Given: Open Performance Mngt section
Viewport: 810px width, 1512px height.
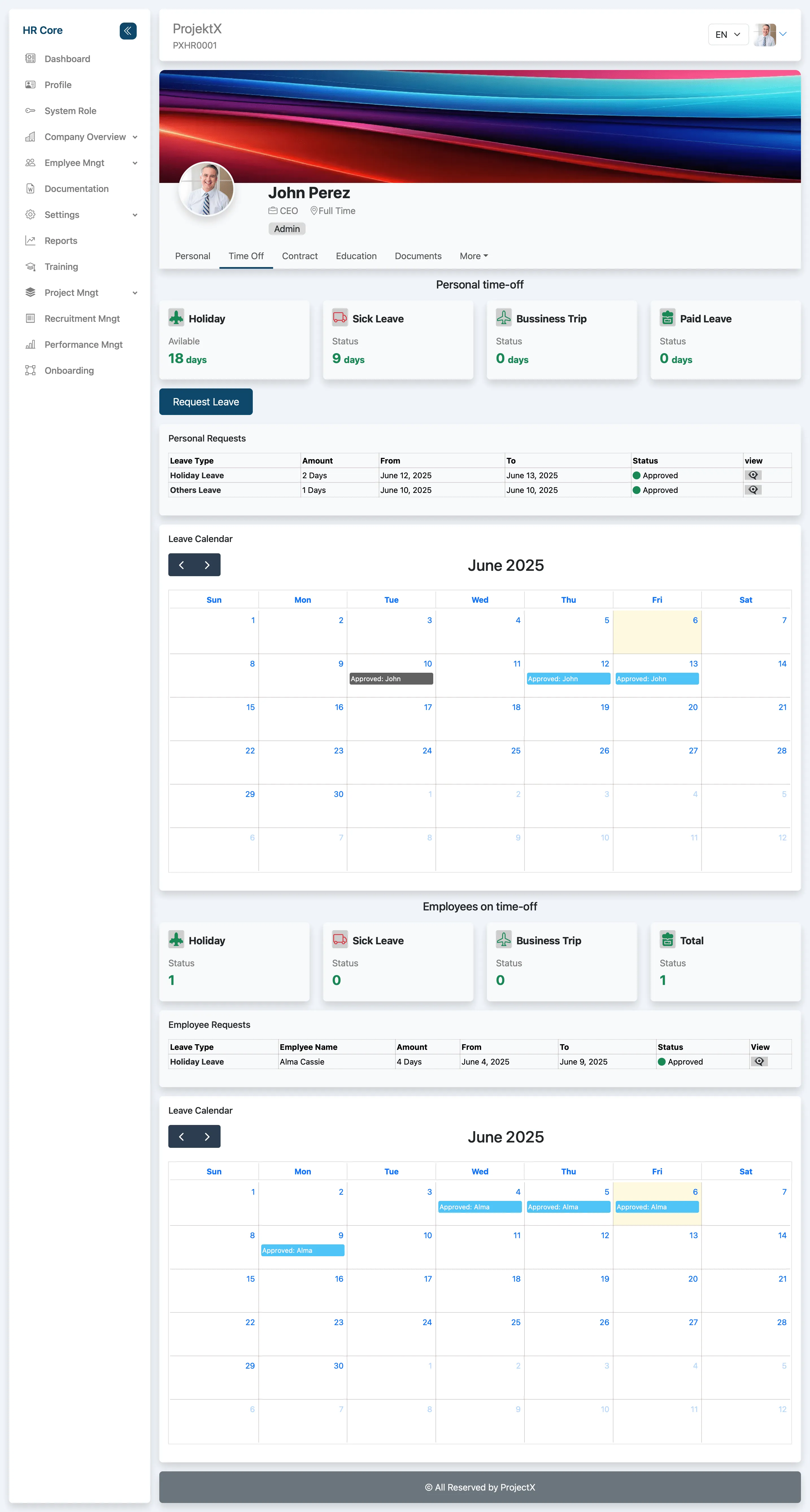Looking at the screenshot, I should point(83,344).
